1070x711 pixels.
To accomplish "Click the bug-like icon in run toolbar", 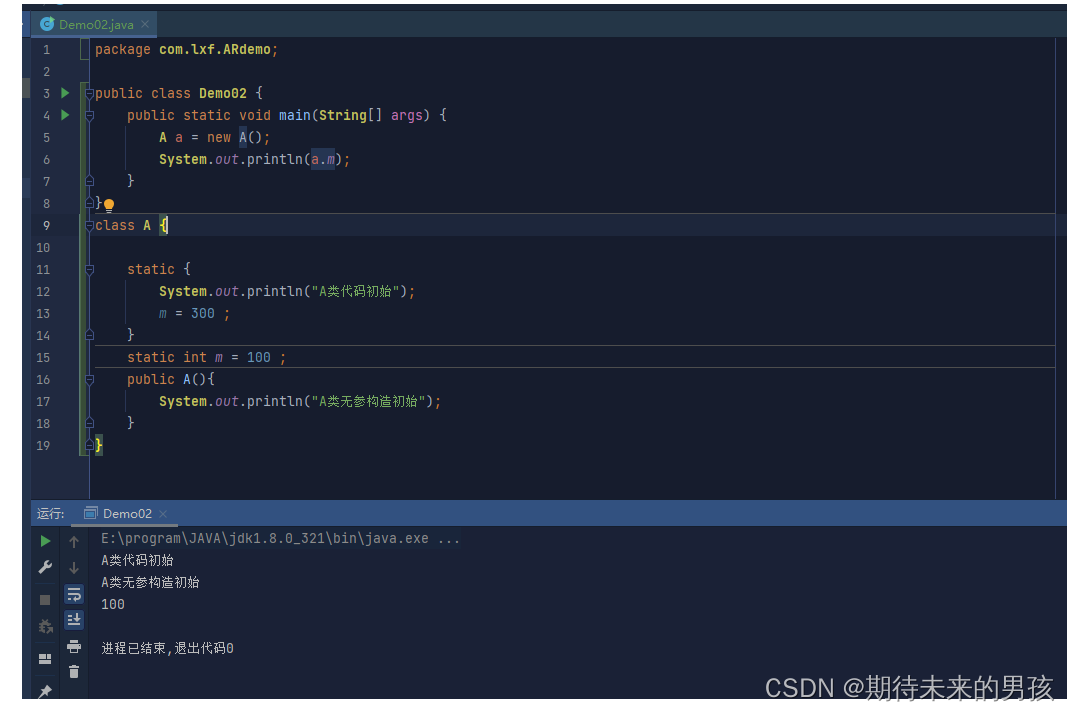I will point(45,626).
